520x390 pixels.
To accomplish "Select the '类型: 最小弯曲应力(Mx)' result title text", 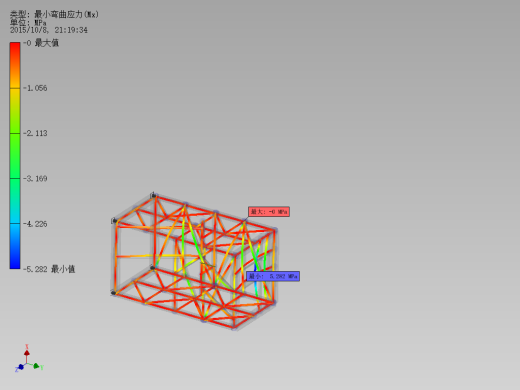I will click(54, 14).
